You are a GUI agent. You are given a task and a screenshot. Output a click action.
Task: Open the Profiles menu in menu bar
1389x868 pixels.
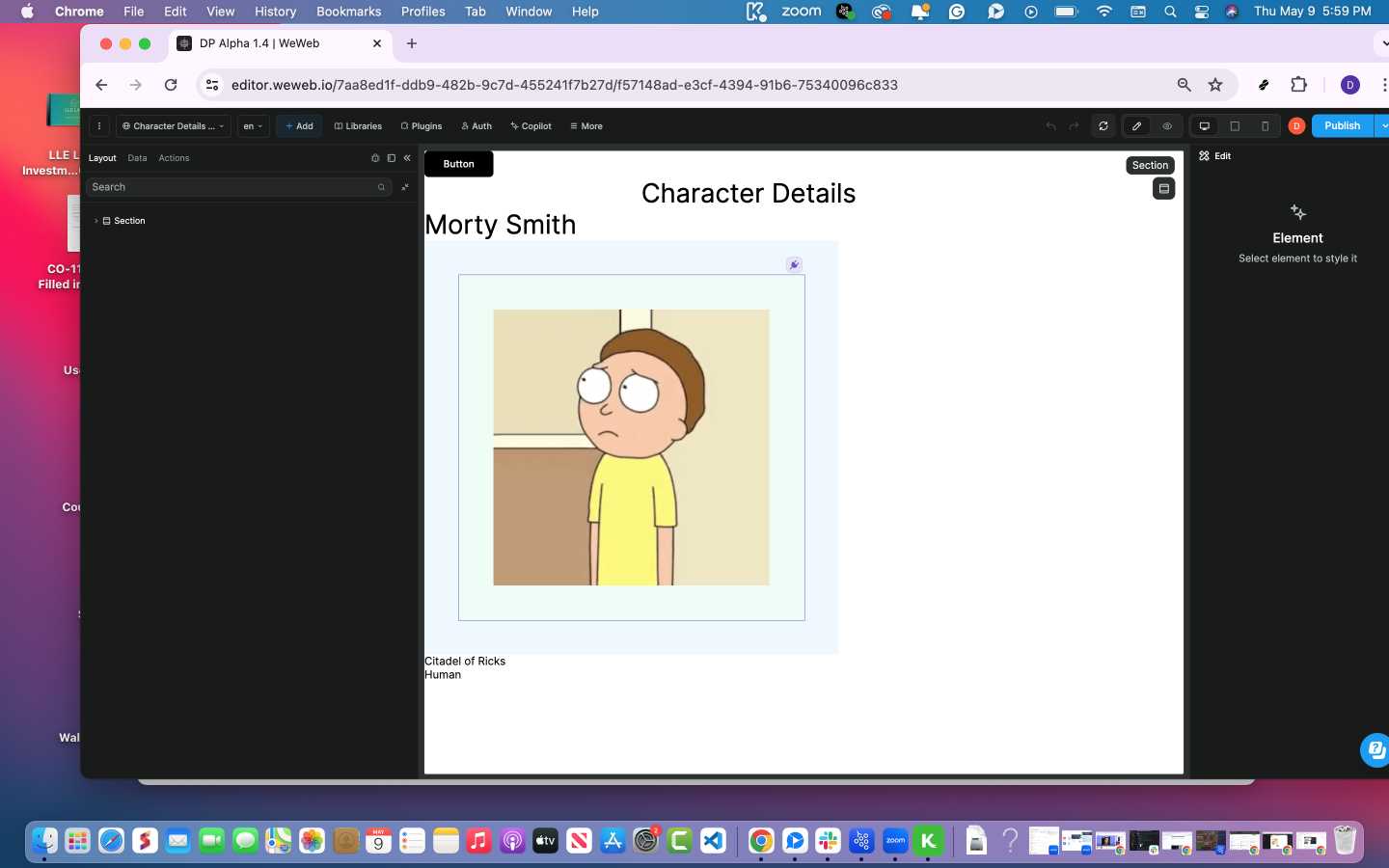(x=422, y=12)
